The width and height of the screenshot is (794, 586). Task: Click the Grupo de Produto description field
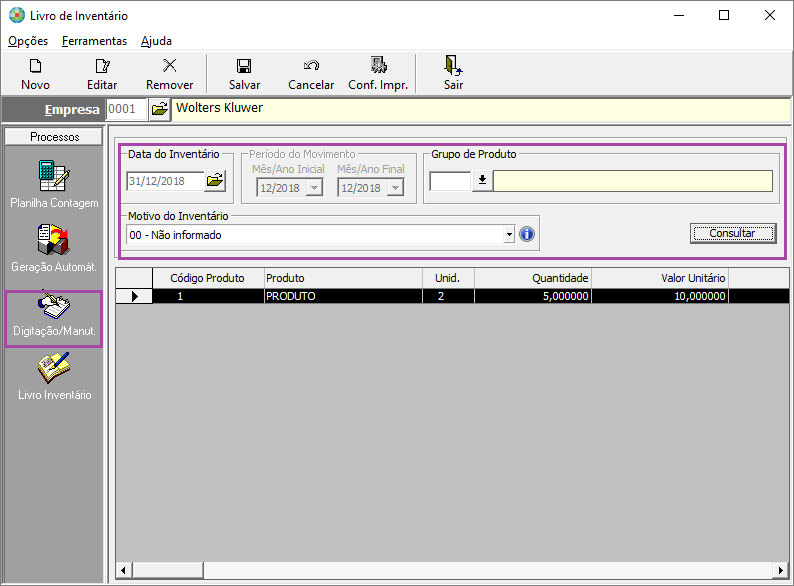[633, 181]
